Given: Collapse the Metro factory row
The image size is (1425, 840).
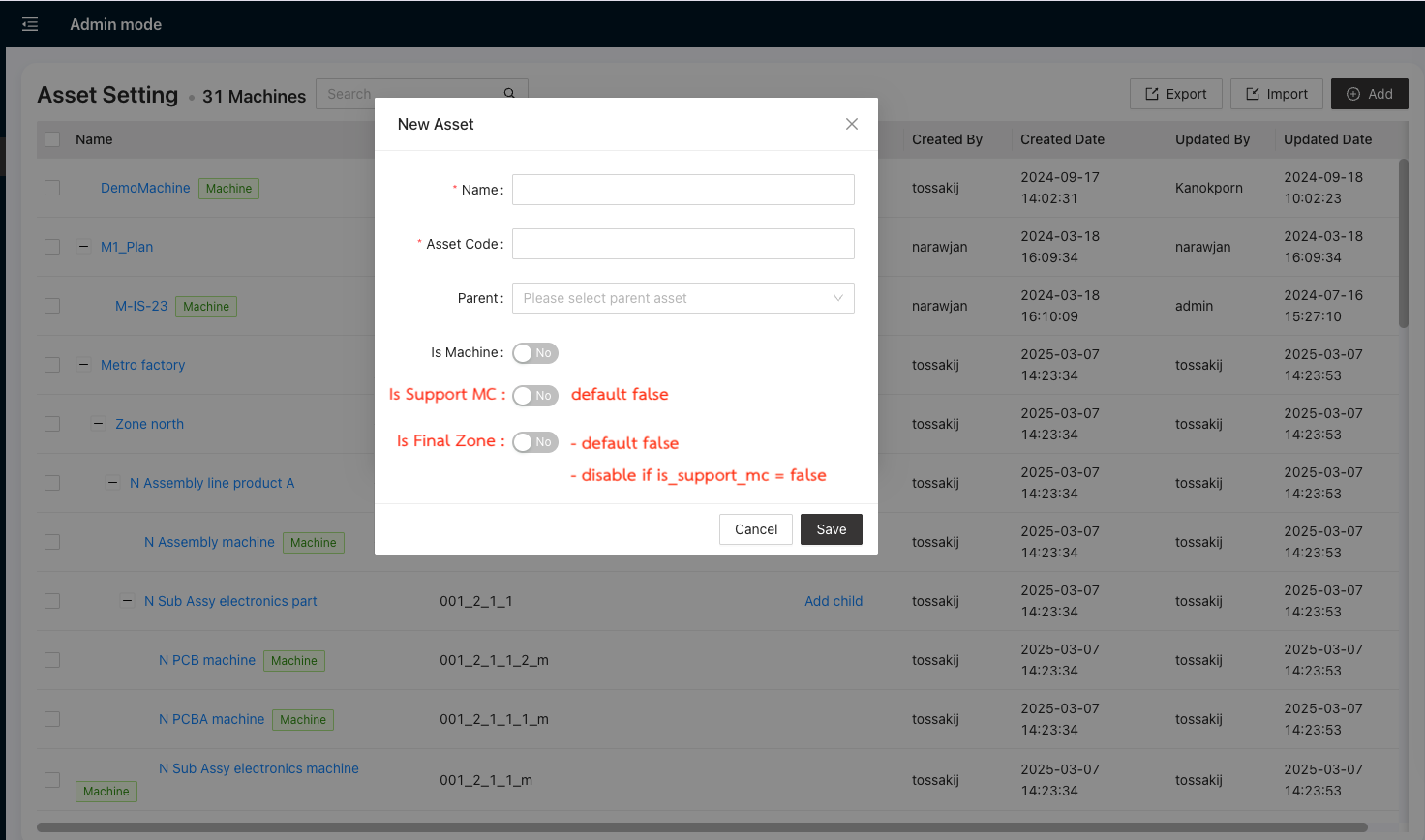Looking at the screenshot, I should (x=84, y=365).
